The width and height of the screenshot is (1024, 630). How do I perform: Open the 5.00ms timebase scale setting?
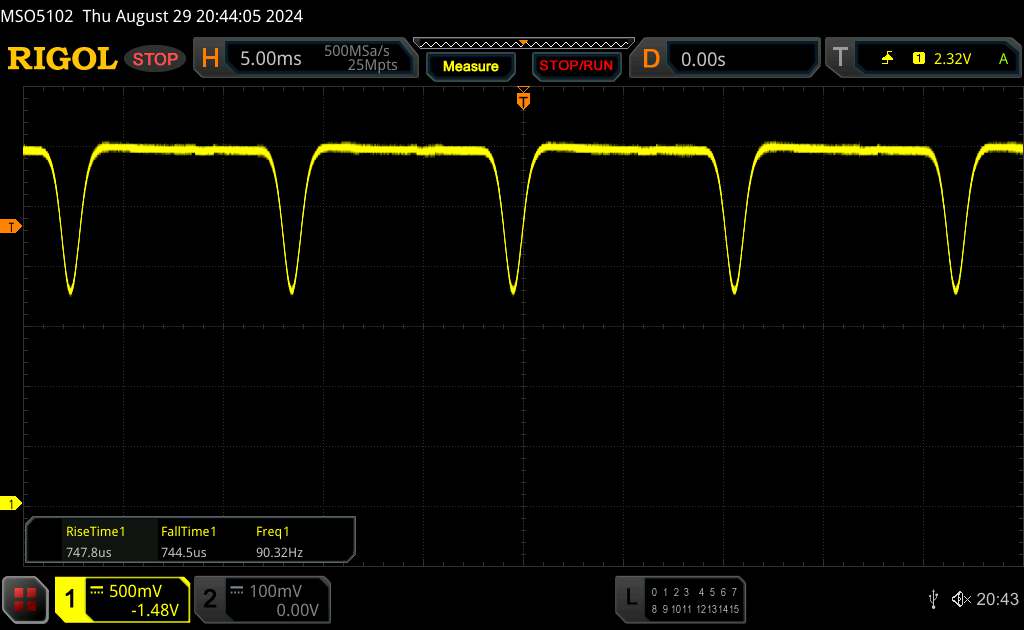pos(270,59)
